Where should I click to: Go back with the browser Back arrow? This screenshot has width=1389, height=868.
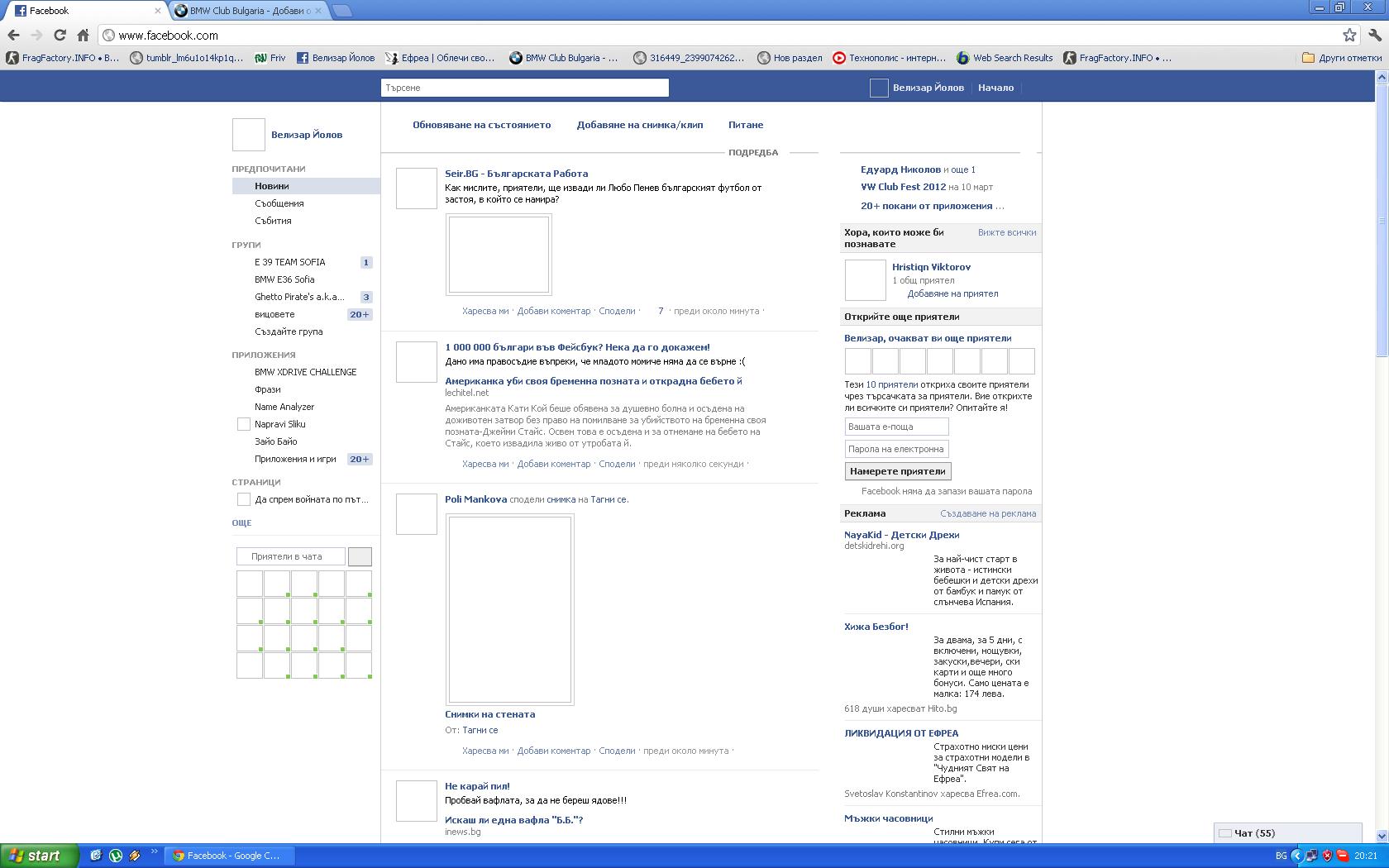pyautogui.click(x=13, y=35)
